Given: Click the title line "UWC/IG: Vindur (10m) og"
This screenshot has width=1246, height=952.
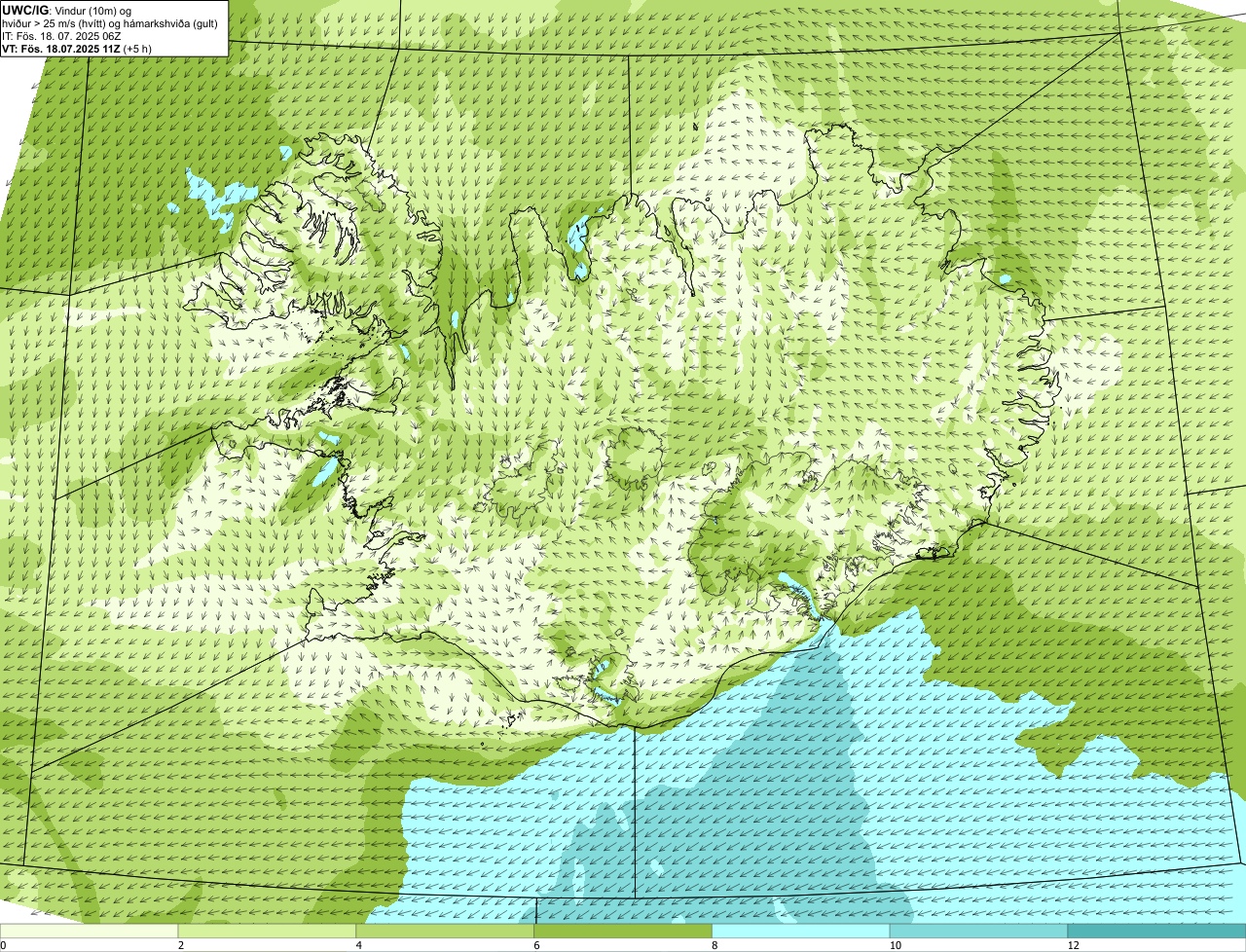Looking at the screenshot, I should (67, 10).
